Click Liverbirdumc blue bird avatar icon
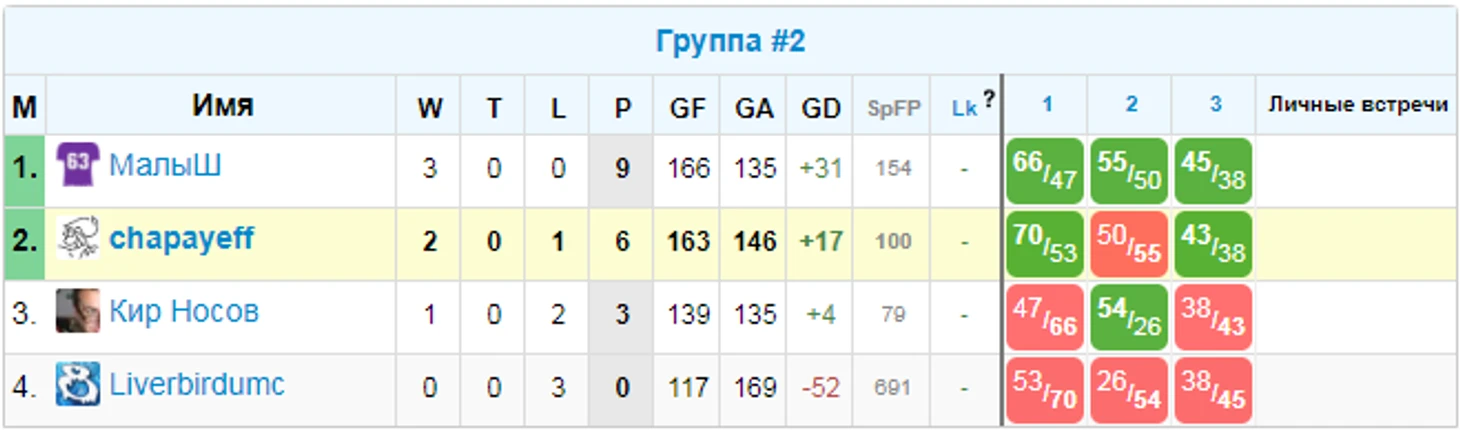 77,385
